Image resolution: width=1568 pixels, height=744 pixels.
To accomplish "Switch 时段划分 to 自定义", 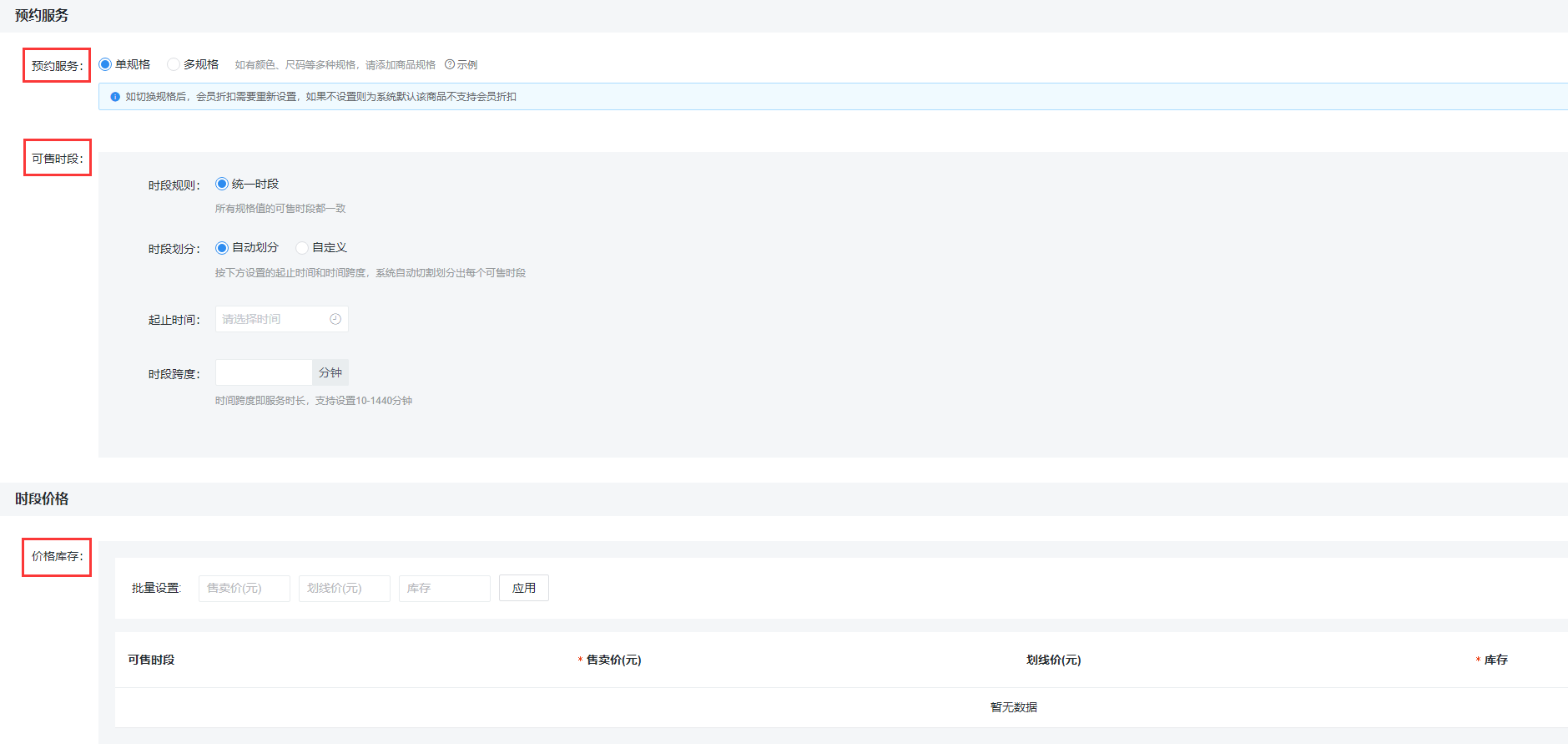I will point(302,248).
